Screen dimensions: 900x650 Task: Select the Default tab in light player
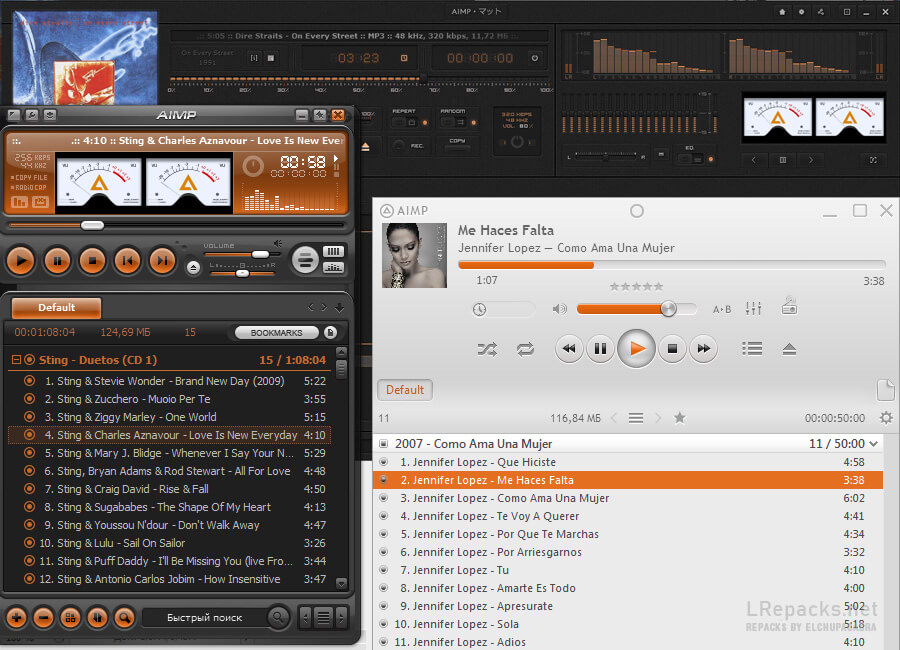click(405, 390)
